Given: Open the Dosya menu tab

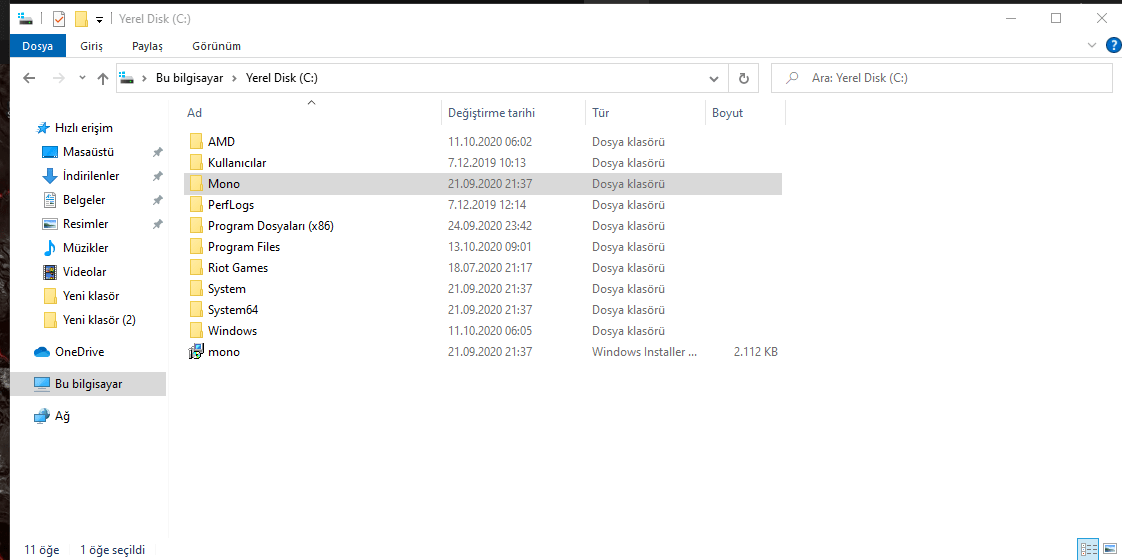Looking at the screenshot, I should [37, 46].
